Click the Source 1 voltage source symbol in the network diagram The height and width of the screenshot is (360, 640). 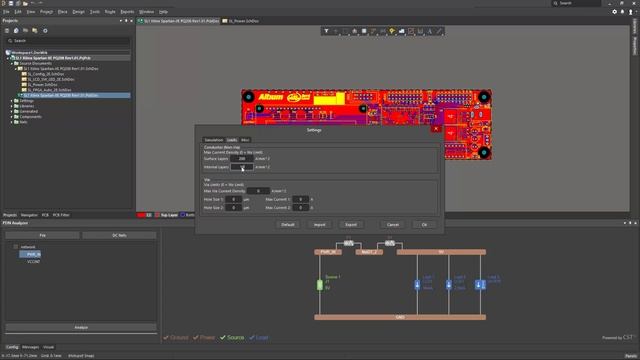coord(320,284)
